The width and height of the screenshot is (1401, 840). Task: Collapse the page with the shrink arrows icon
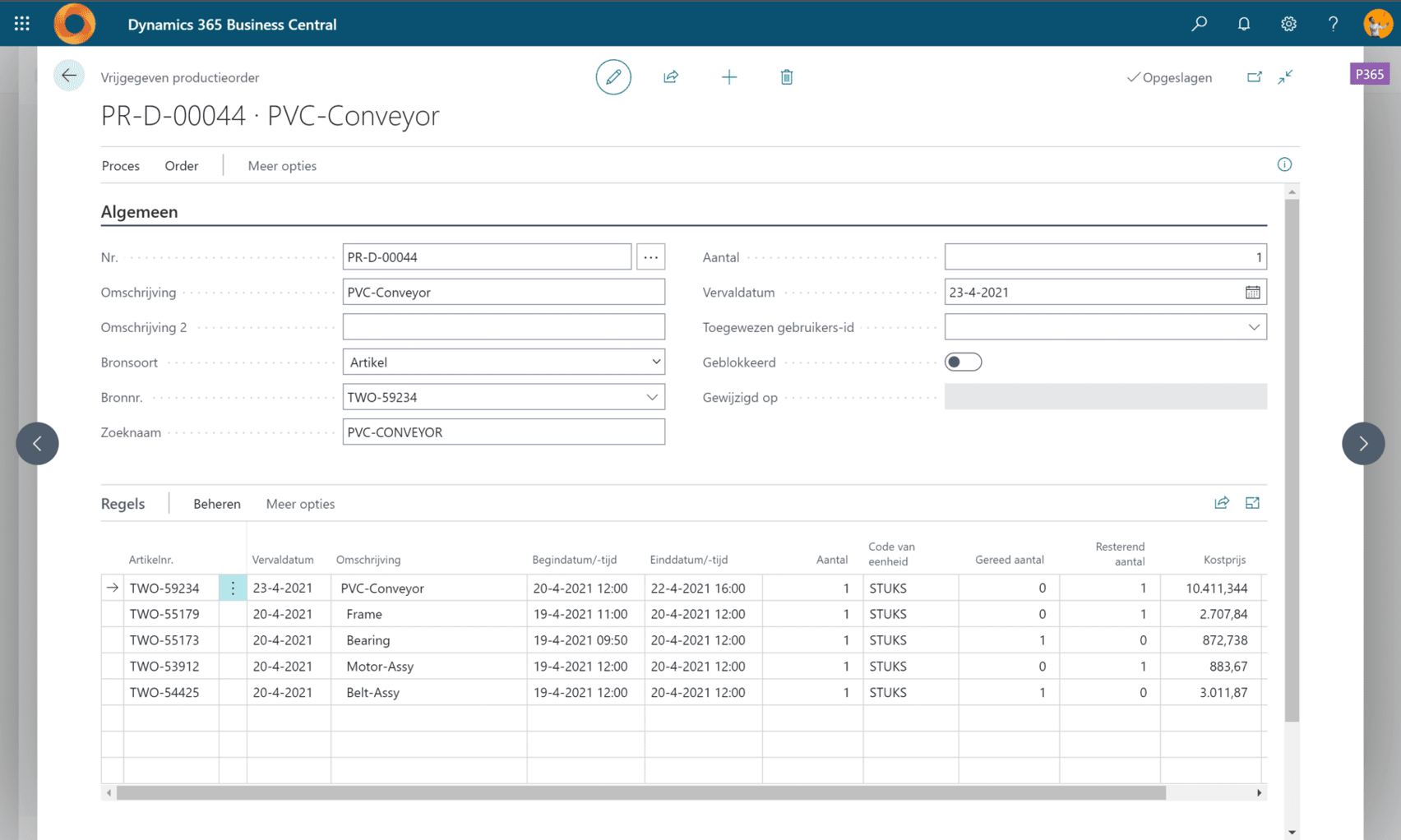1286,77
